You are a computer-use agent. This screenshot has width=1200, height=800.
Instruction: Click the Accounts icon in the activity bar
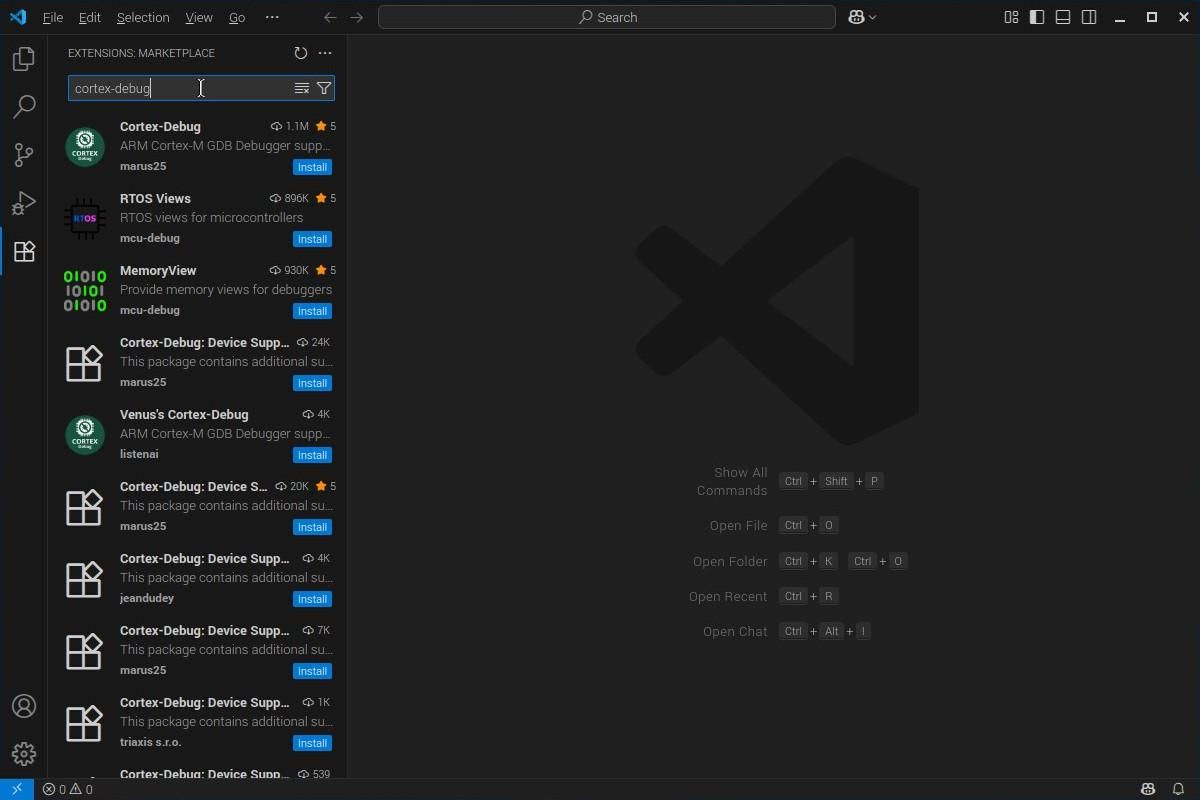[24, 706]
